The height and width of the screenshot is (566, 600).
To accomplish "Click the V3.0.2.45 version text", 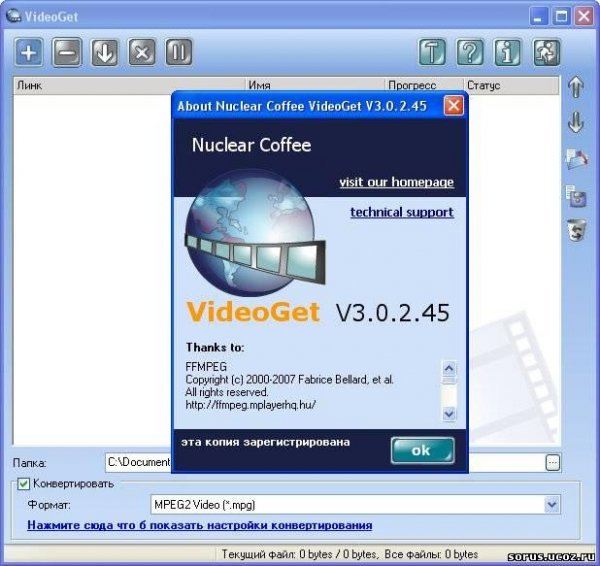I will 393,313.
